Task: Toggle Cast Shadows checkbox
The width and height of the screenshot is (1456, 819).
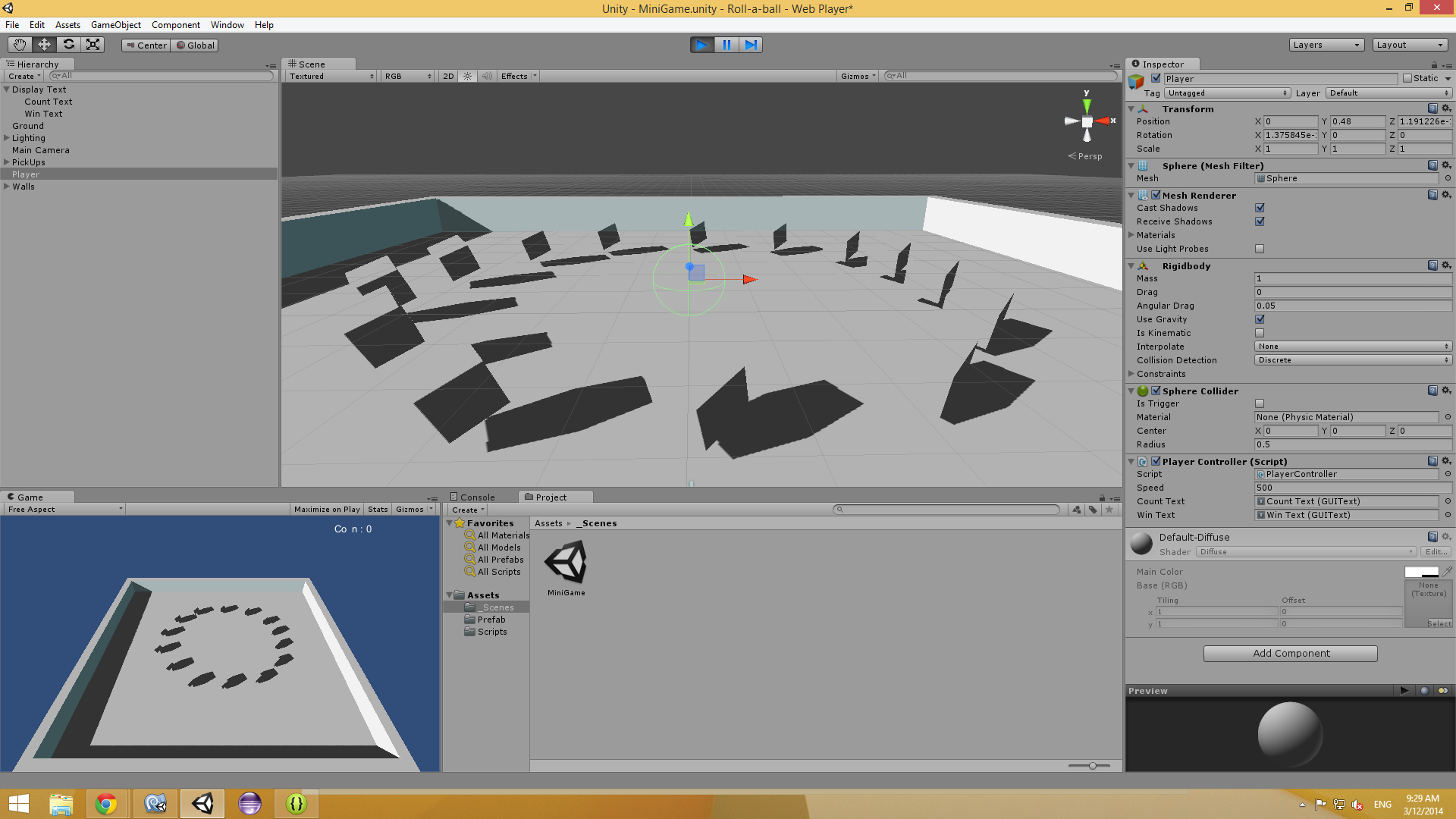Action: pyautogui.click(x=1260, y=208)
